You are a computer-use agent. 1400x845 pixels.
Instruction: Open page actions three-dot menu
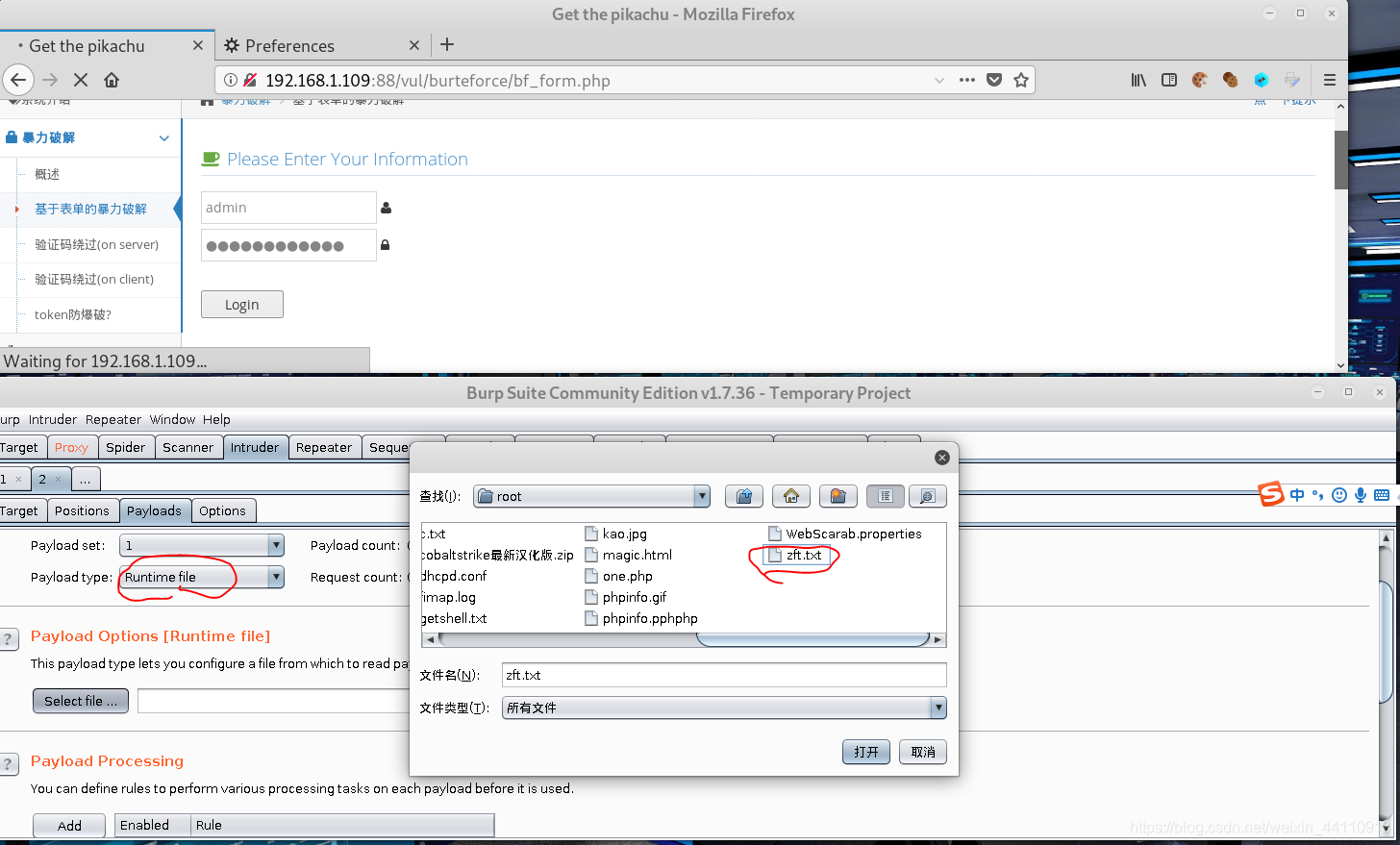tap(967, 80)
